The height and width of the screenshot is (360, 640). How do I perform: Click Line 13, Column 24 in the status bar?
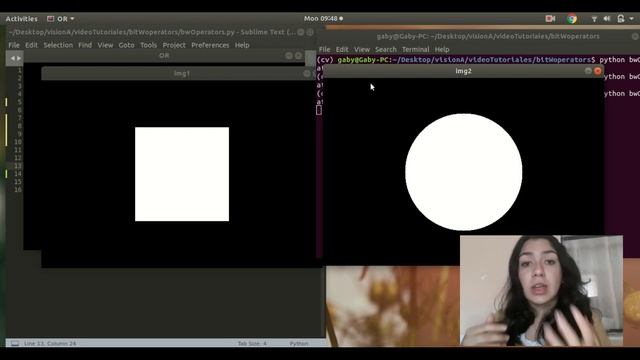coord(50,343)
